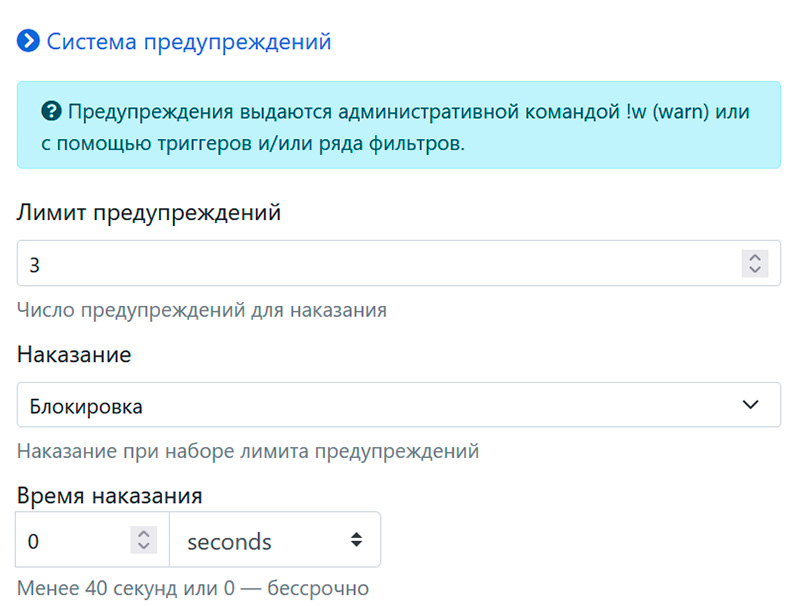Screen dimensions: 800x606
Task: Open the Система предупреждений heading link
Action: tap(189, 42)
